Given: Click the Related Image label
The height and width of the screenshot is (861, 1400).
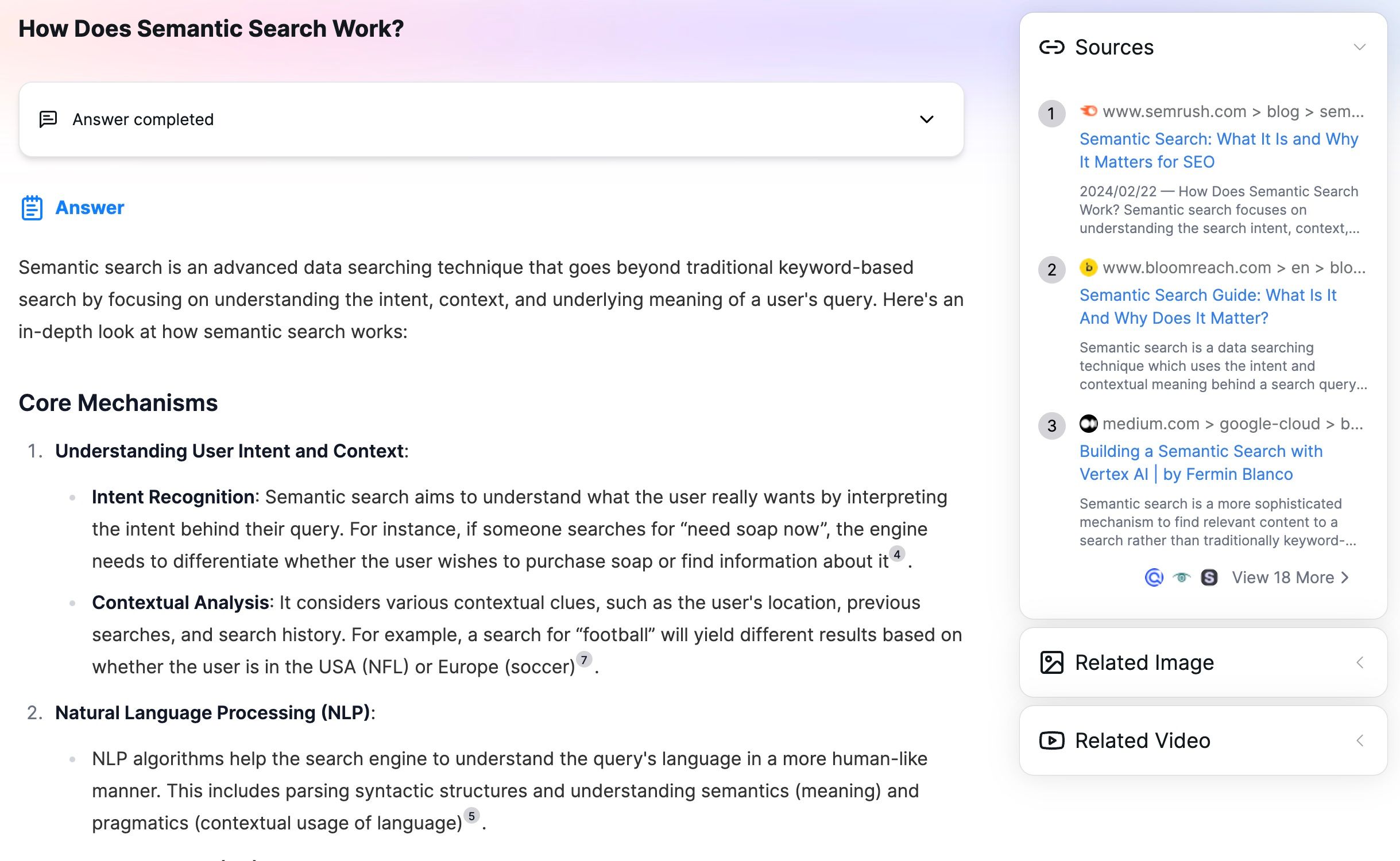Looking at the screenshot, I should pyautogui.click(x=1144, y=663).
